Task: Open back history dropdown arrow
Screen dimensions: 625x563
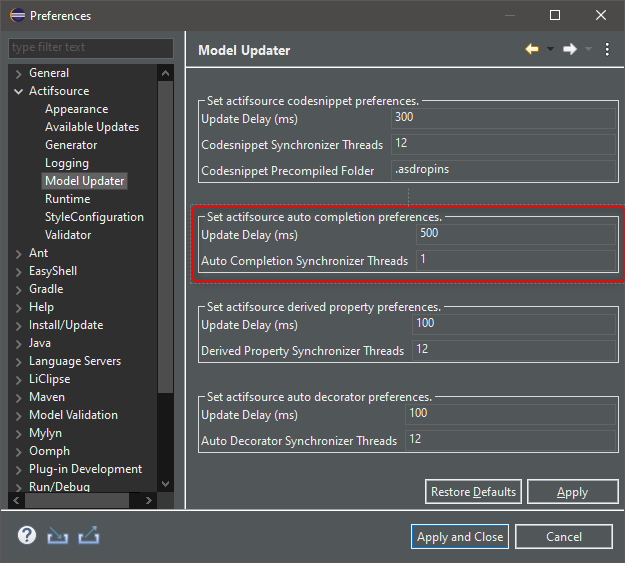Action: click(x=550, y=49)
